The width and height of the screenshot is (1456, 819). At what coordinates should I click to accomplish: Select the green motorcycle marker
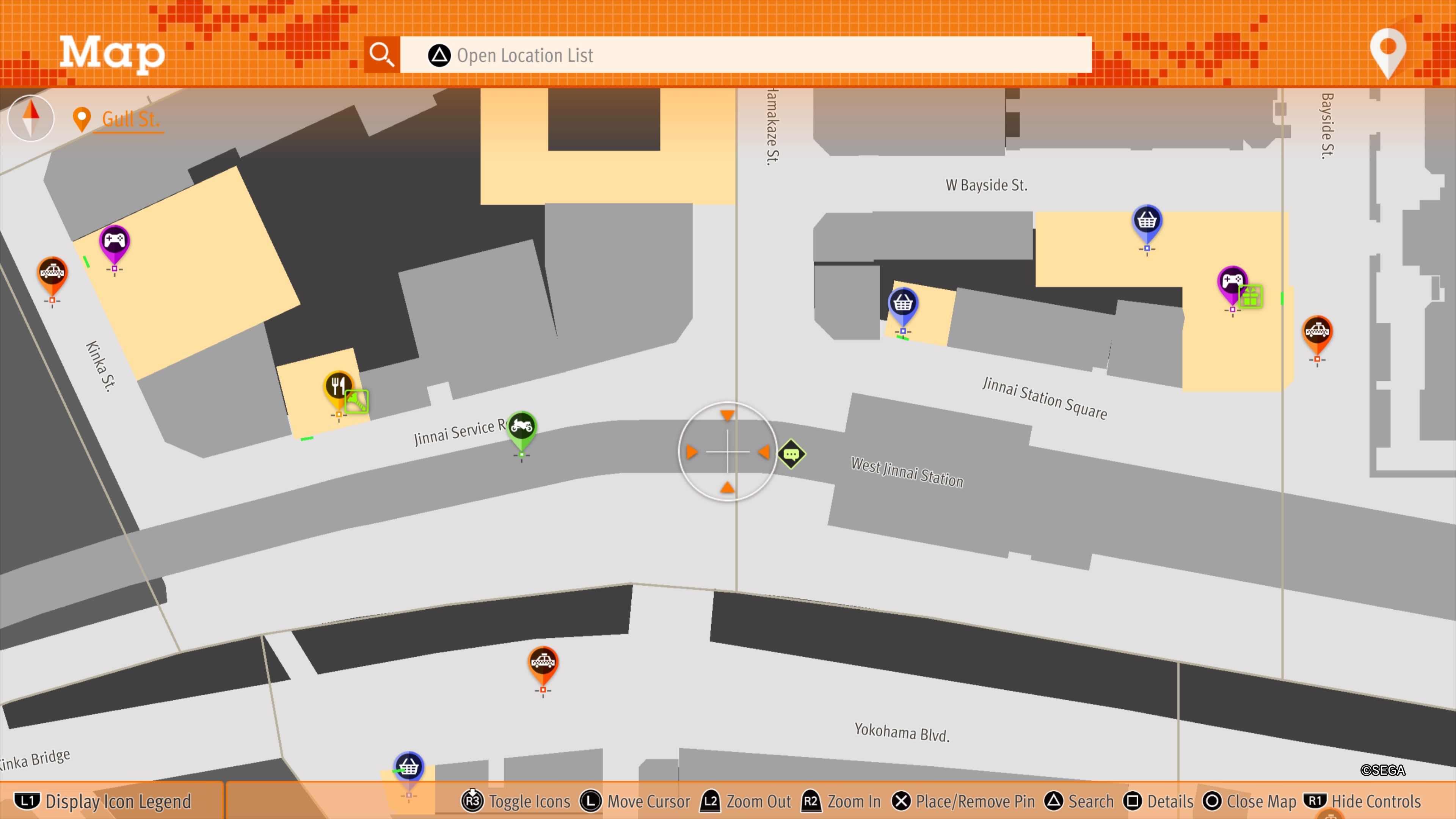521,427
